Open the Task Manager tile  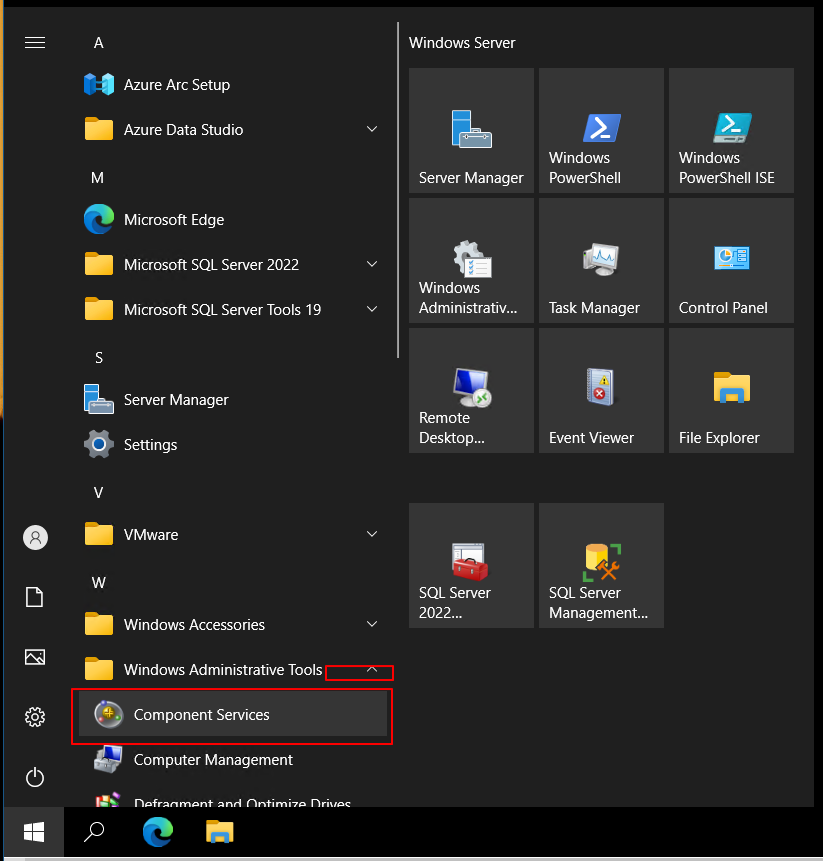[601, 260]
